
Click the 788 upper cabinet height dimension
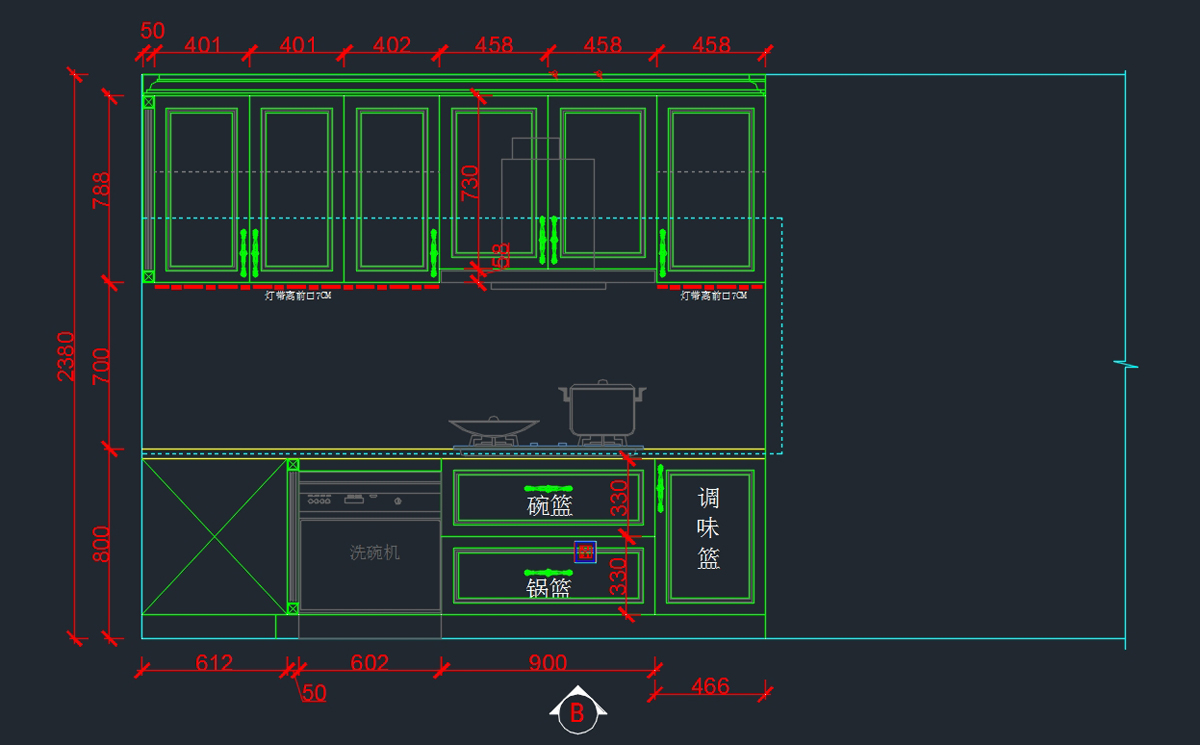(x=102, y=190)
